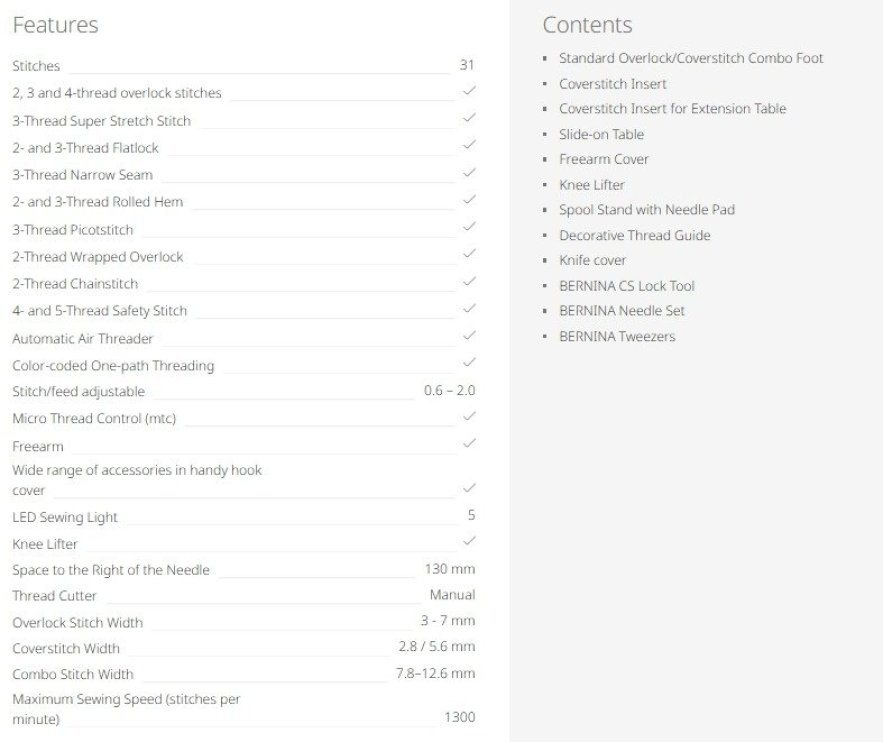Click the Color-coded One-path Threading checkmark
Image resolution: width=883 pixels, height=742 pixels.
[469, 363]
